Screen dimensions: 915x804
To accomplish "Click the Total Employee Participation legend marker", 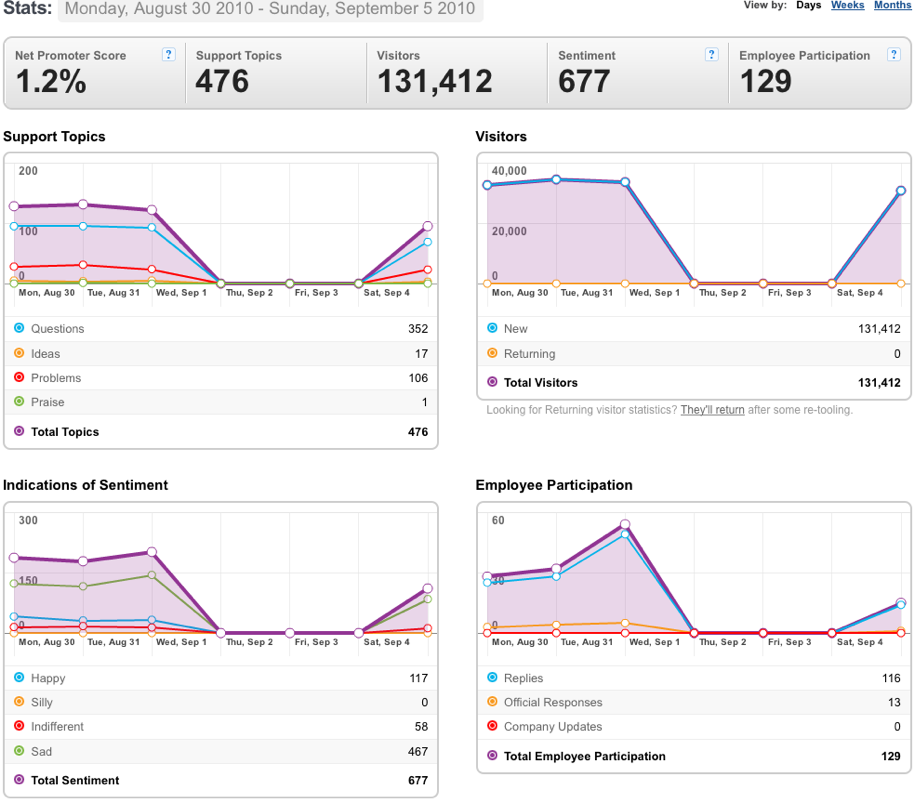I will tap(493, 756).
